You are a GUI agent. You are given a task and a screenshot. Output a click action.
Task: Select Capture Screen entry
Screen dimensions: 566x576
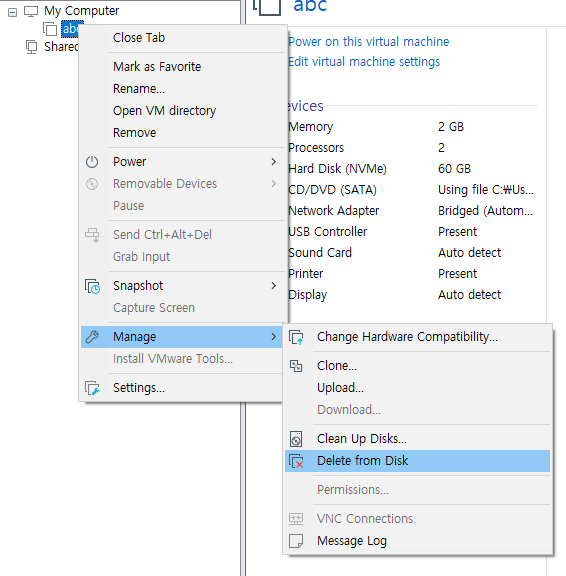tap(183, 307)
